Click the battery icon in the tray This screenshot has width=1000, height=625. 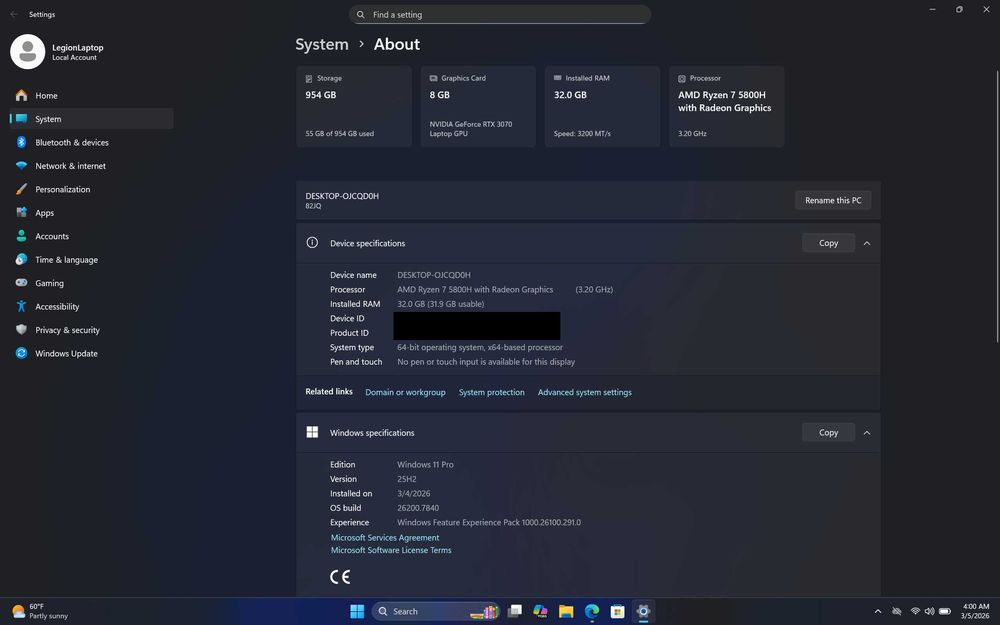coord(945,611)
